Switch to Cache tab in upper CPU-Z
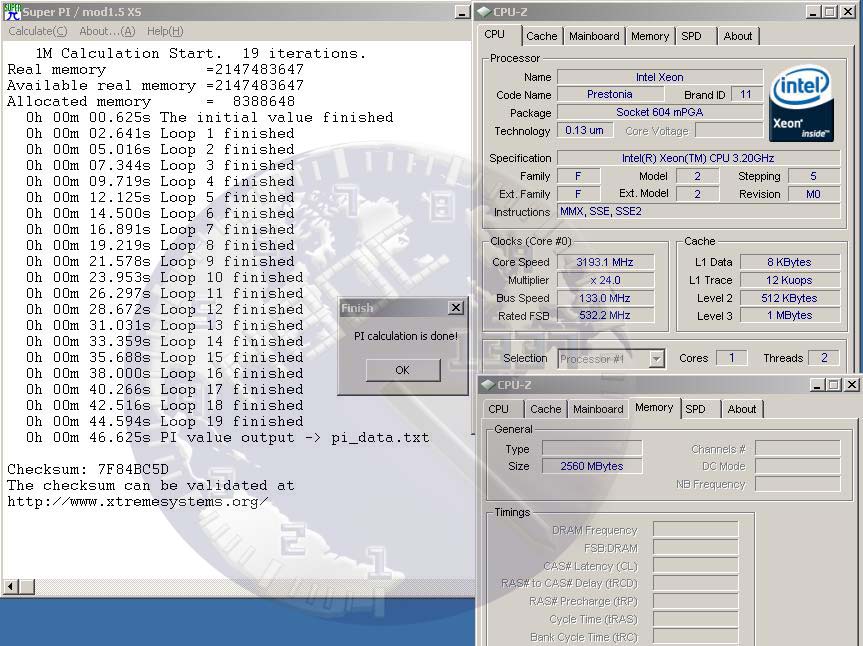Viewport: 863px width, 646px height. click(x=542, y=36)
